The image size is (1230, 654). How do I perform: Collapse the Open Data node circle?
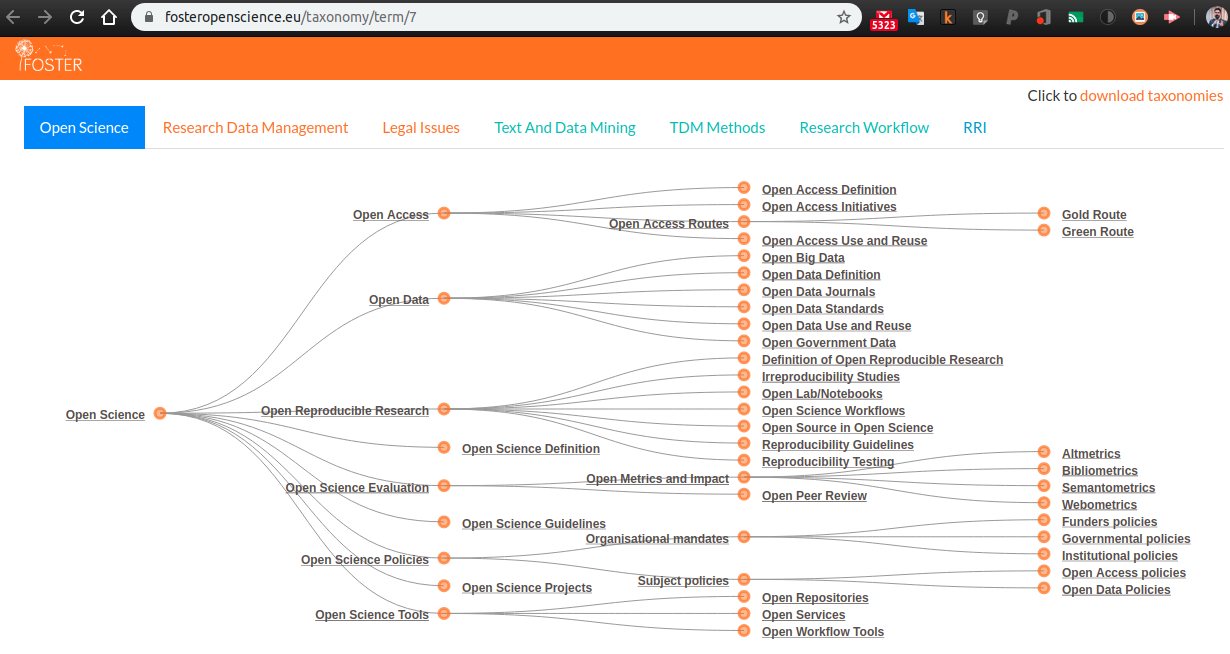point(444,298)
